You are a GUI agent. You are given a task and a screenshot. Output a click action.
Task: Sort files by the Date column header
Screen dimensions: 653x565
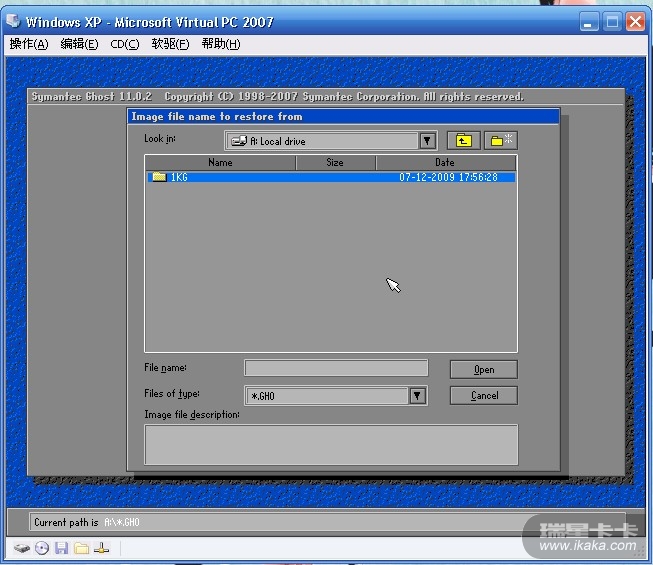point(446,162)
